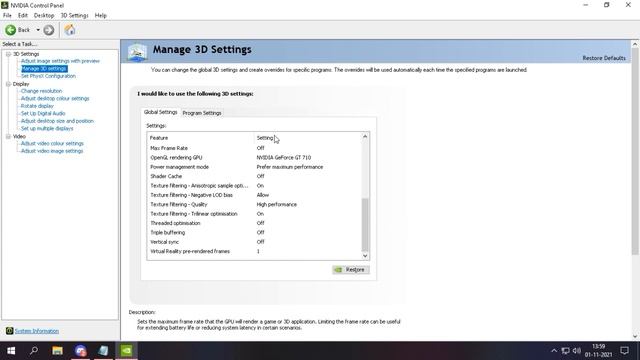Image resolution: width=640 pixels, height=360 pixels.
Task: Open Rotate display task
Action: 37,106
